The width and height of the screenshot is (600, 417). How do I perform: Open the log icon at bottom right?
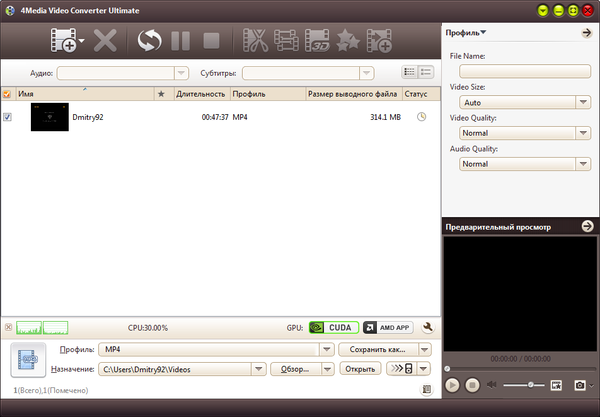click(427, 390)
